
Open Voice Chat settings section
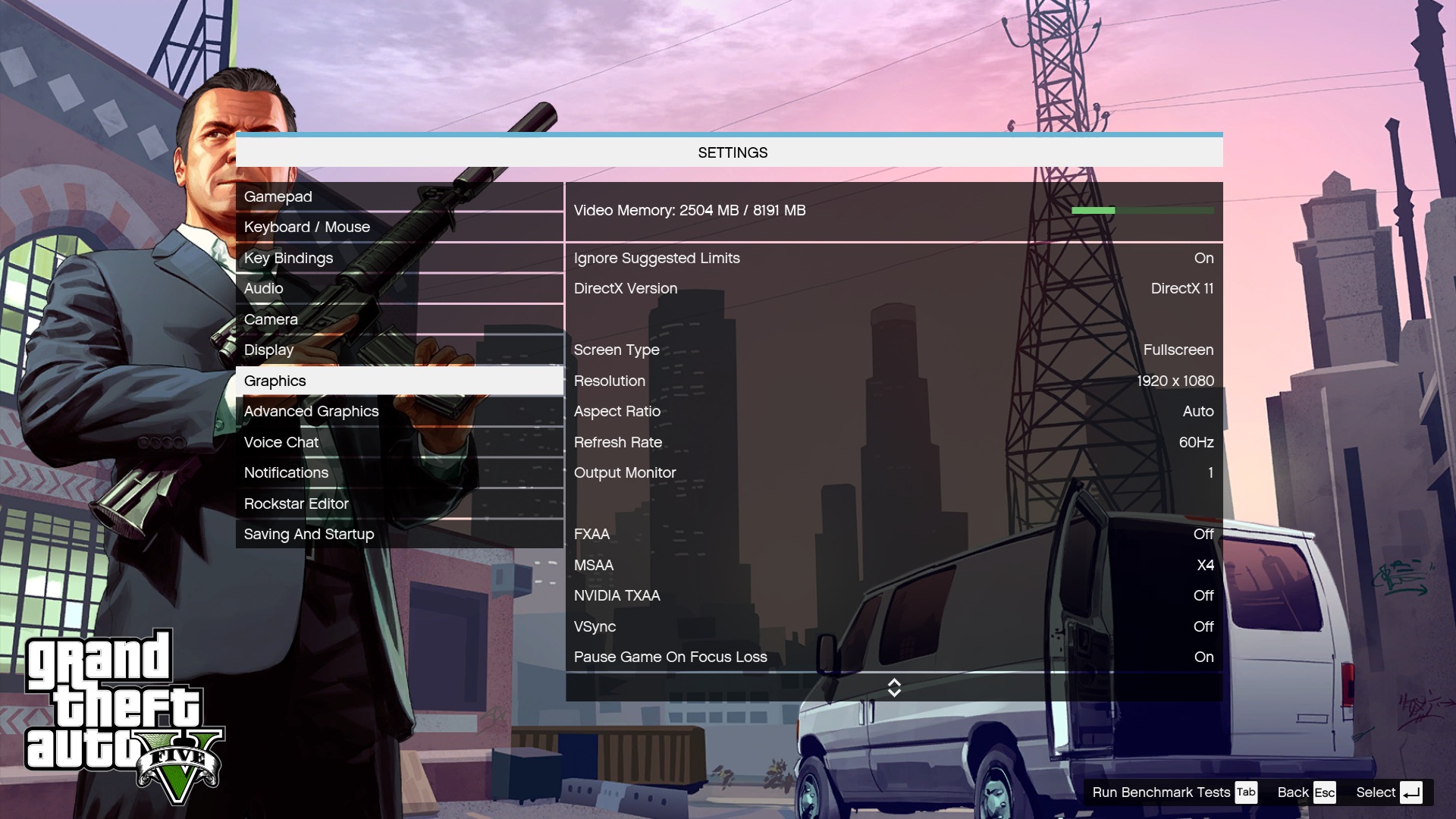click(x=280, y=442)
